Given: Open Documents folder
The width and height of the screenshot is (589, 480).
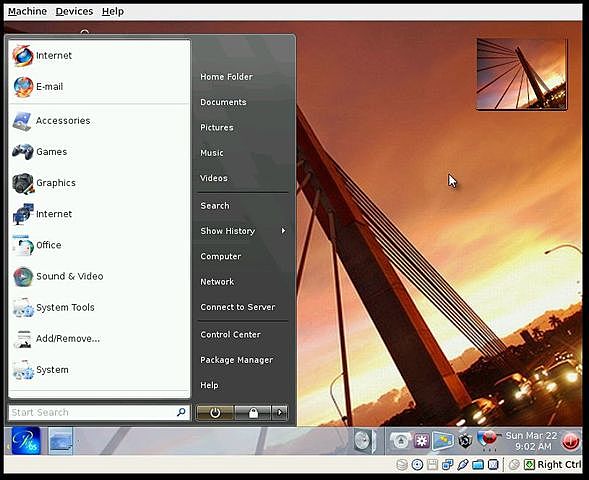Looking at the screenshot, I should [x=223, y=102].
